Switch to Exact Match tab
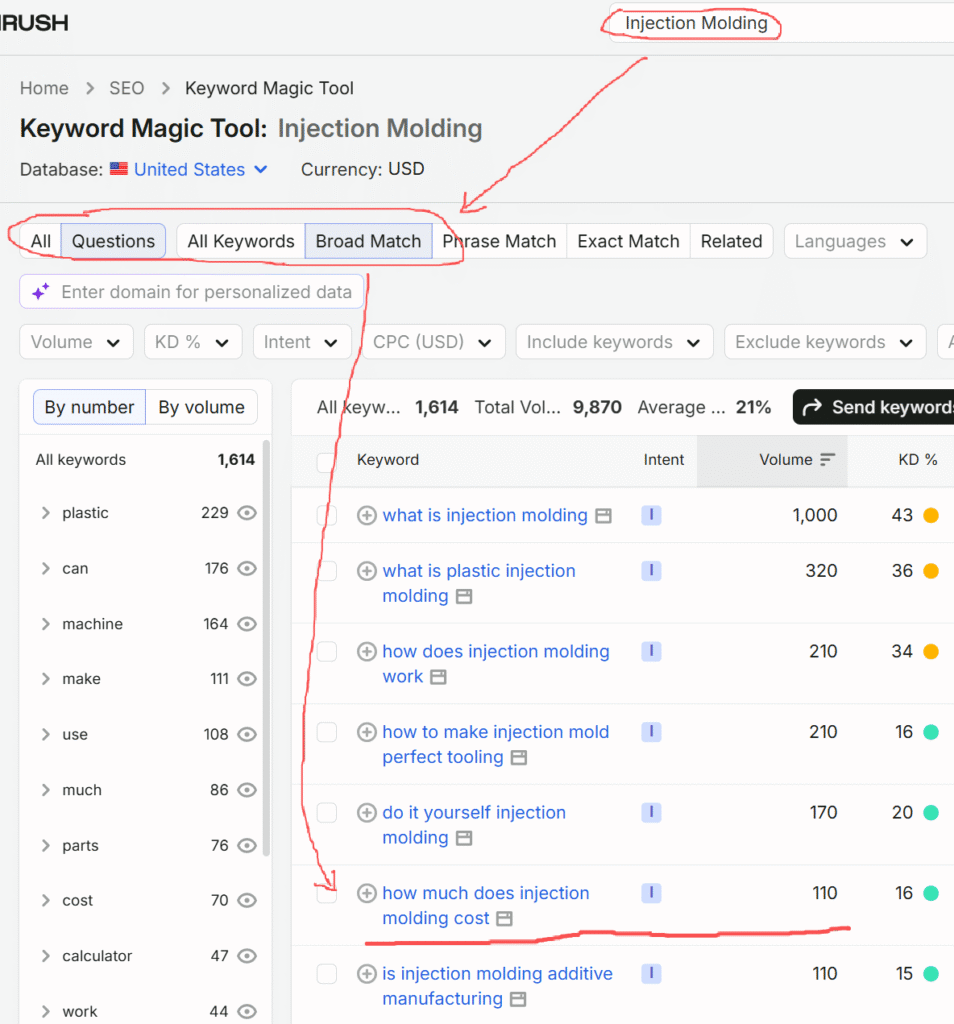The width and height of the screenshot is (954, 1024). pos(628,241)
